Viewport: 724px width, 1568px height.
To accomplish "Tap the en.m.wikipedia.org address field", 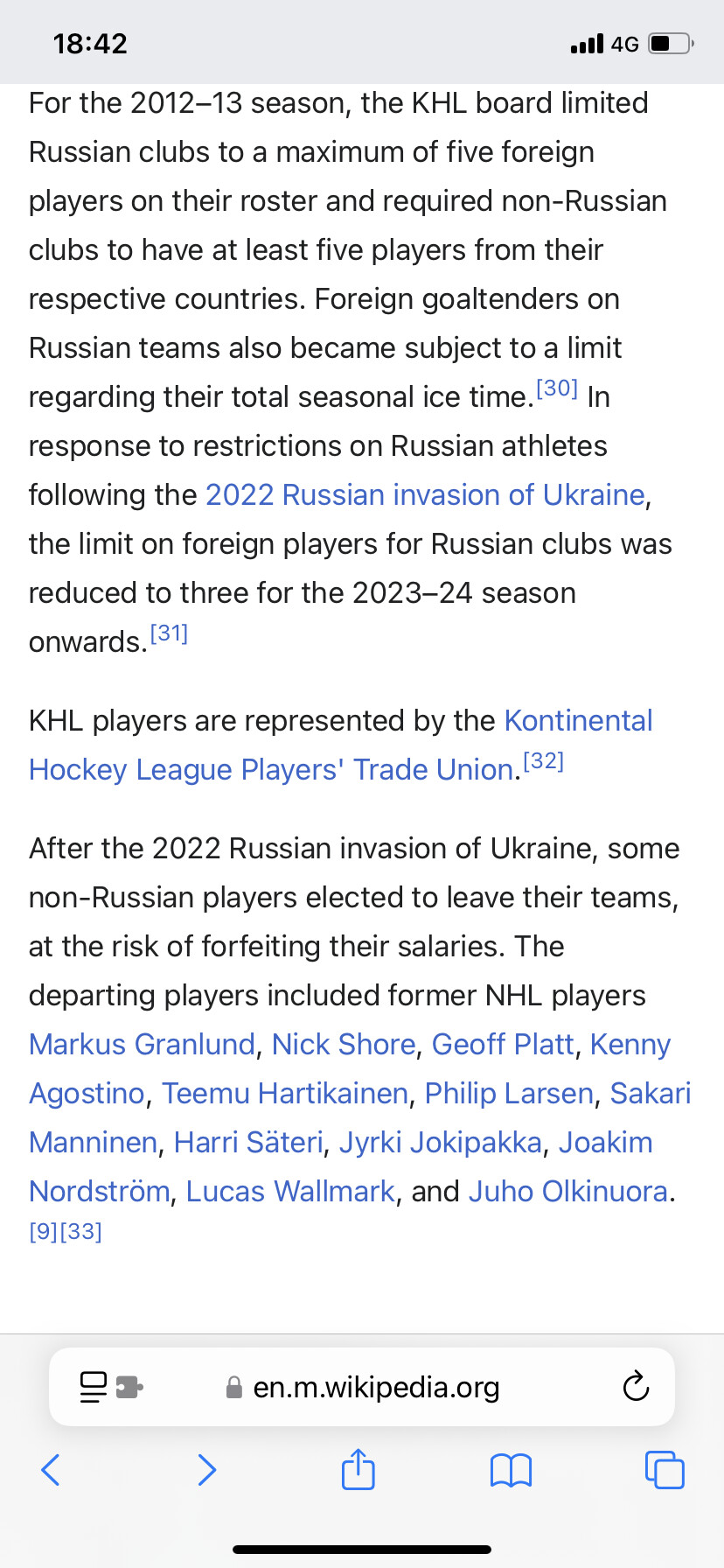I will 362,1387.
